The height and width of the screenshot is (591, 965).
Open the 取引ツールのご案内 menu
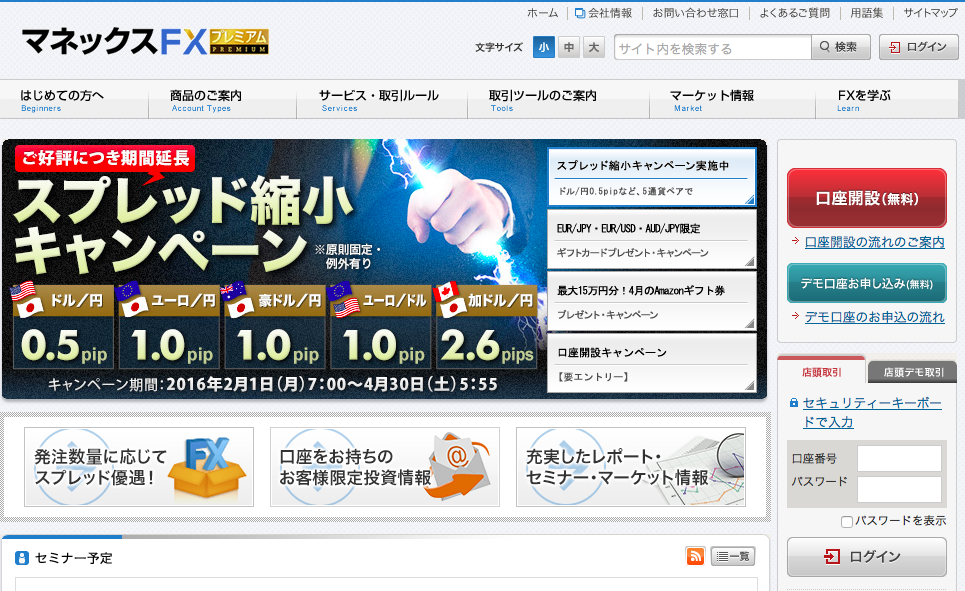(x=558, y=100)
